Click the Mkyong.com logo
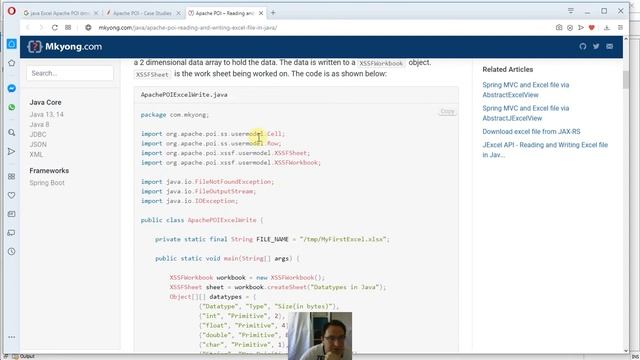This screenshot has width=640, height=360. 64,47
